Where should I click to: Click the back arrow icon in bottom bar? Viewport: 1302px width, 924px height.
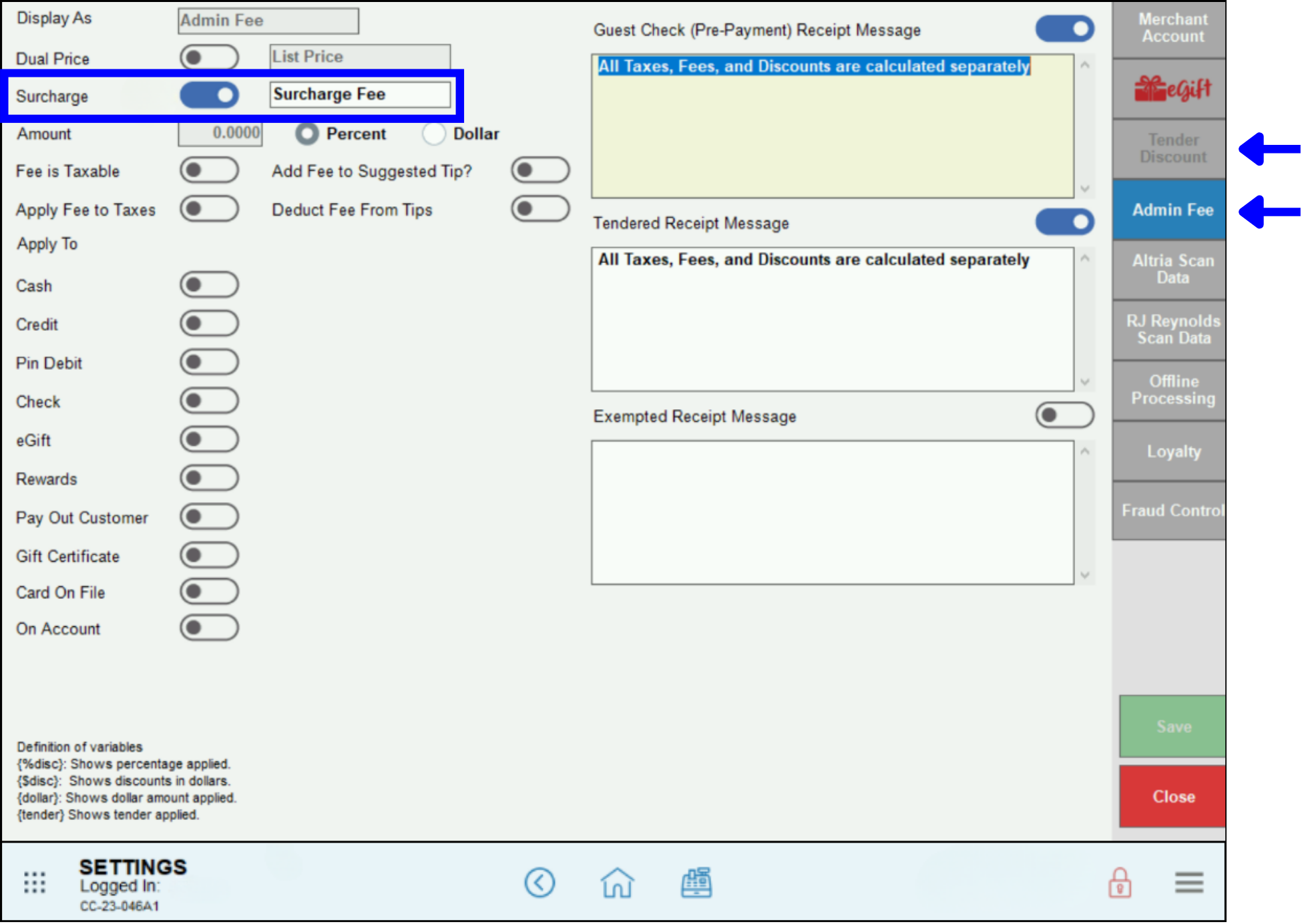(x=539, y=883)
